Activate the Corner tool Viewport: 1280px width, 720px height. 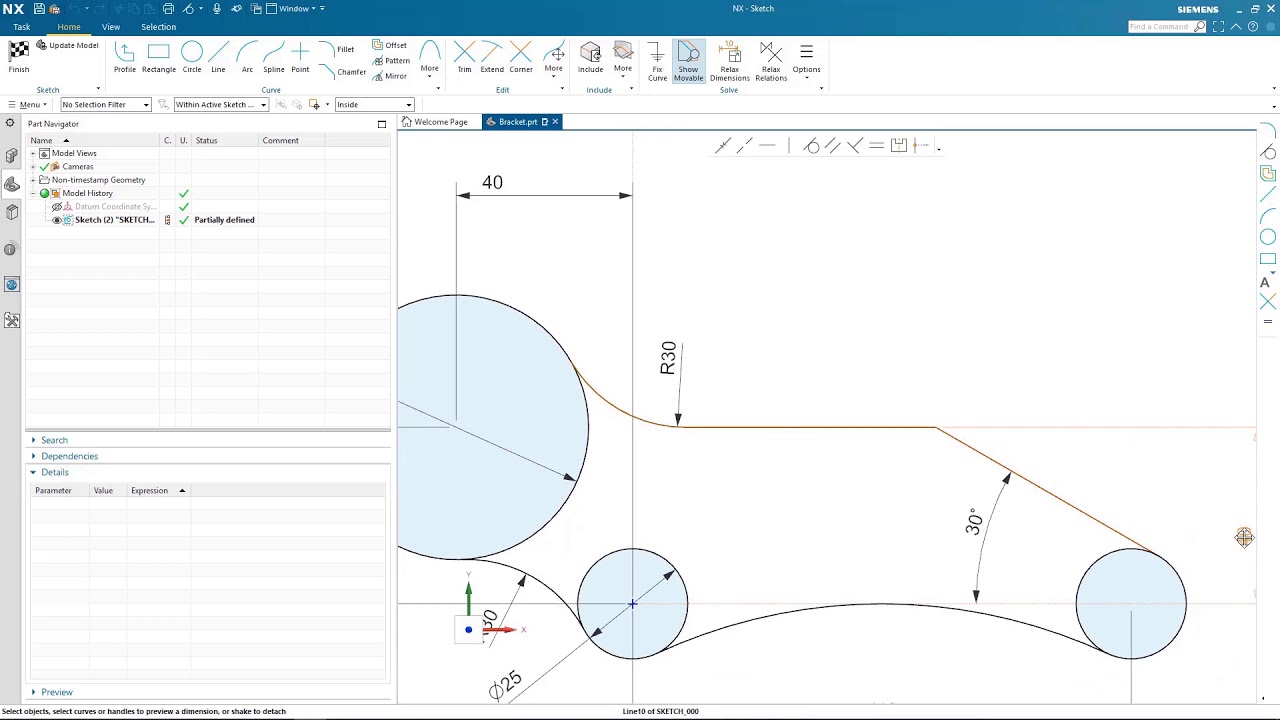click(521, 57)
